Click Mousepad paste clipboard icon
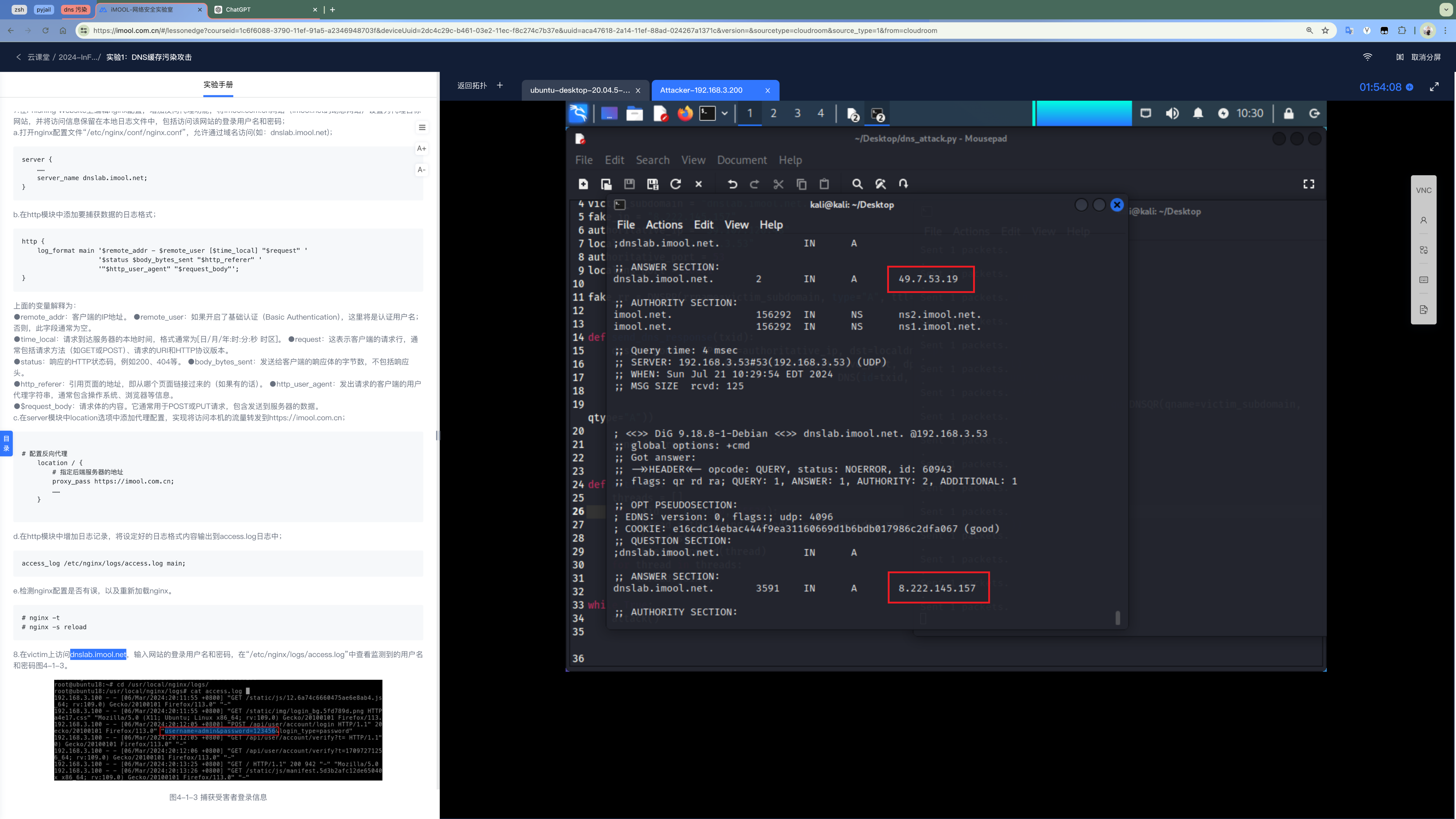This screenshot has height=819, width=1456. tap(824, 184)
